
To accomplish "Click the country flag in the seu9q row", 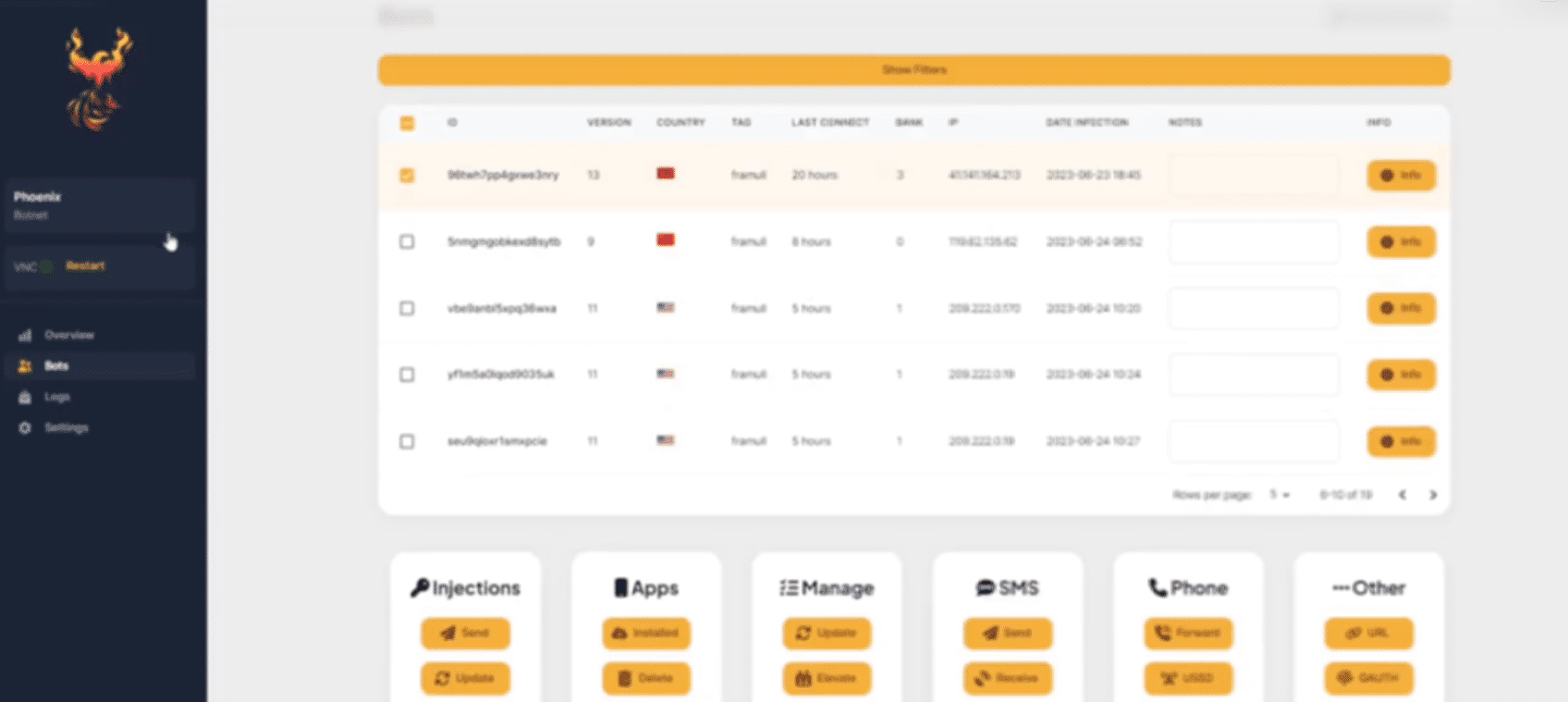I will click(666, 440).
